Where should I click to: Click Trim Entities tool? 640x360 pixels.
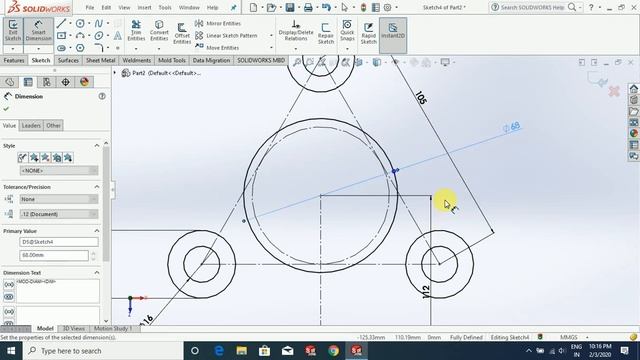tap(136, 31)
